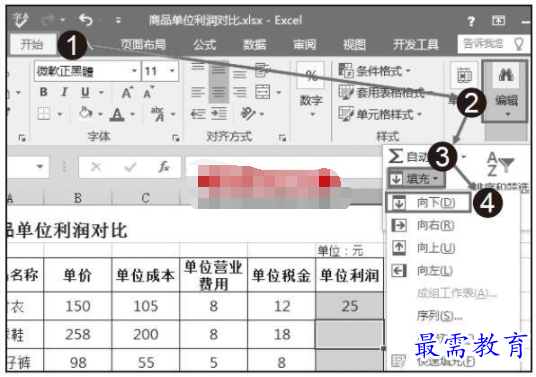536x377 pixels.
Task: Click the Undo arrow in quick access toolbar
Action: (x=86, y=20)
